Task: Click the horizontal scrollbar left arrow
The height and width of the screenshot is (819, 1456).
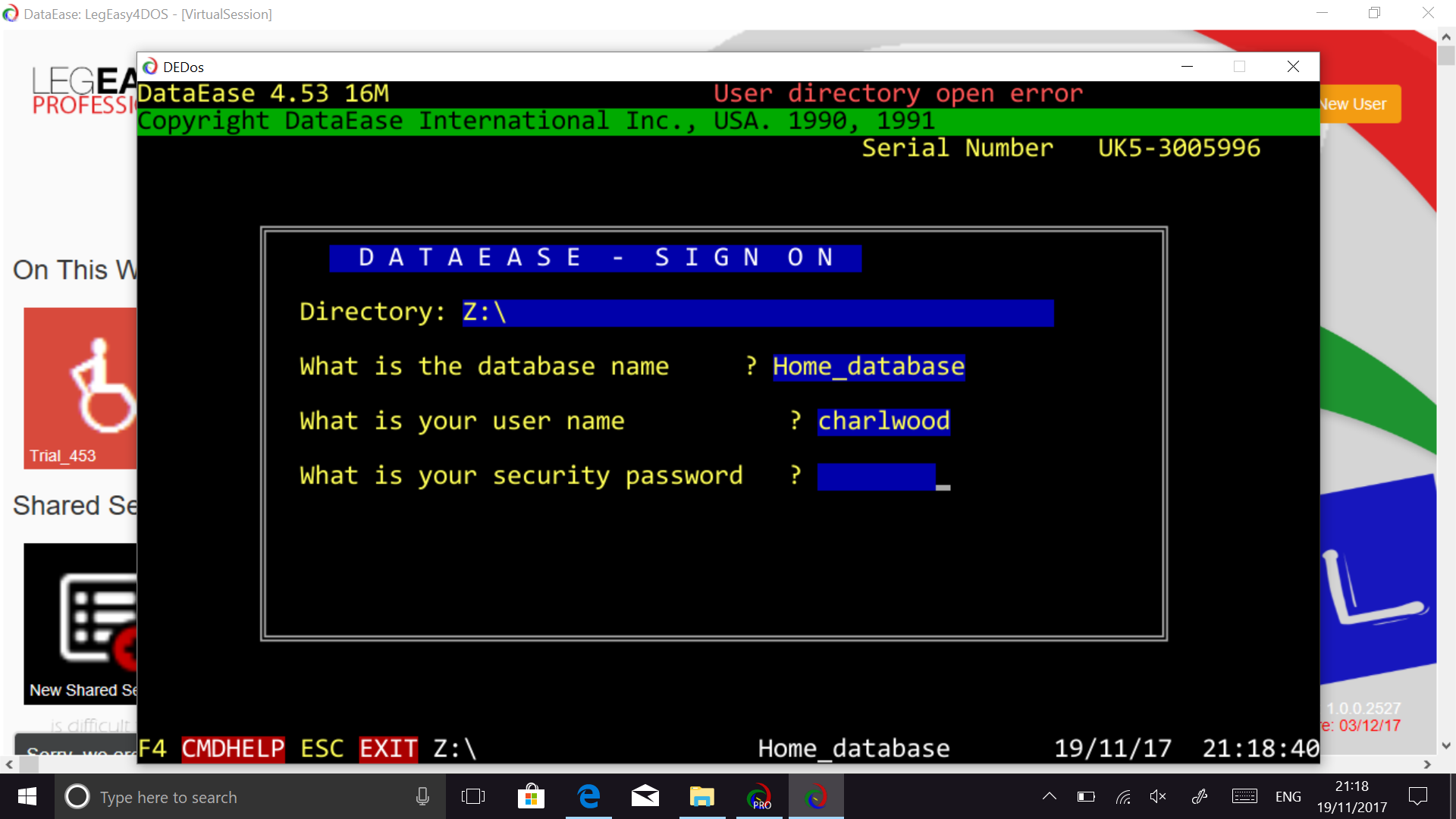Action: (8, 764)
